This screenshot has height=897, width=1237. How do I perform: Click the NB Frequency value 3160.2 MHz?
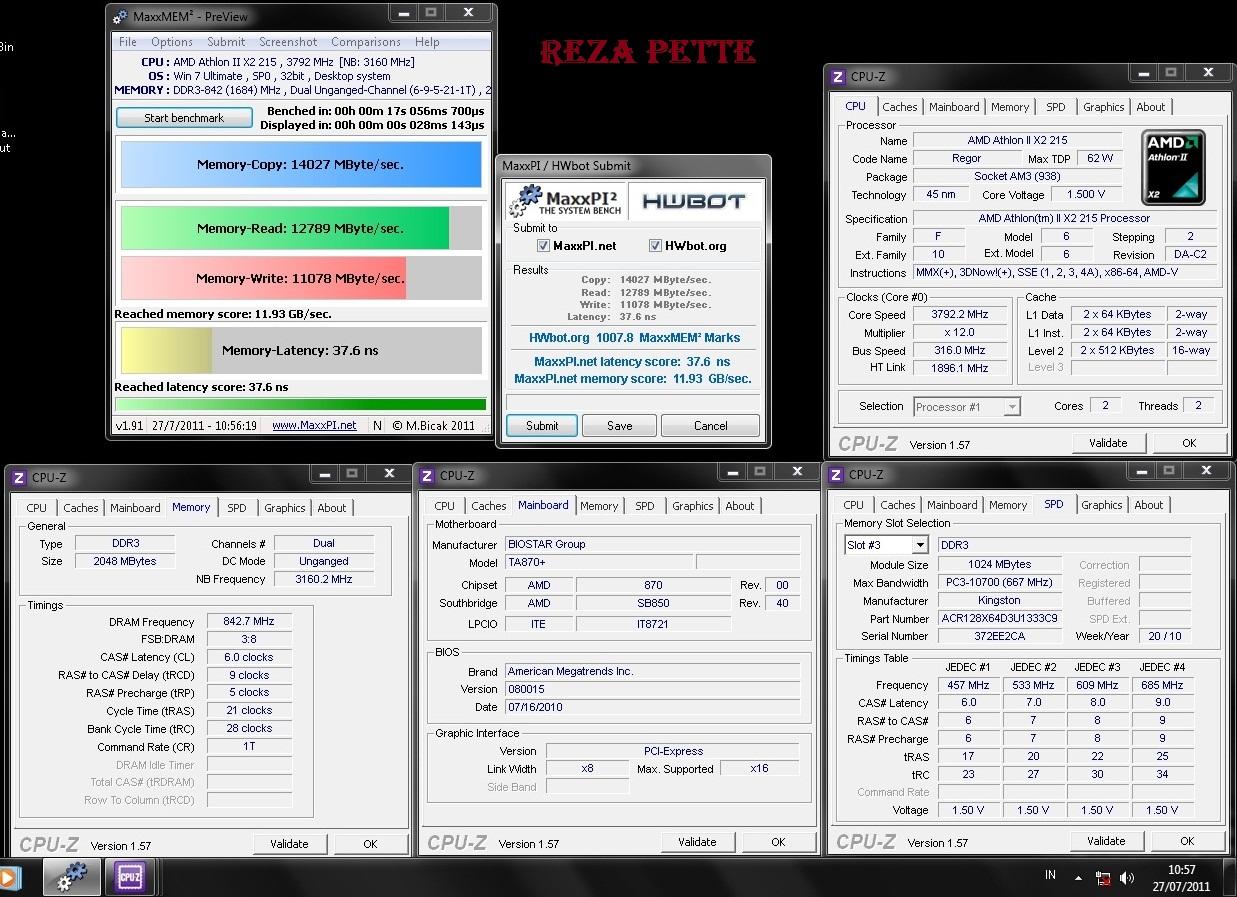(324, 579)
